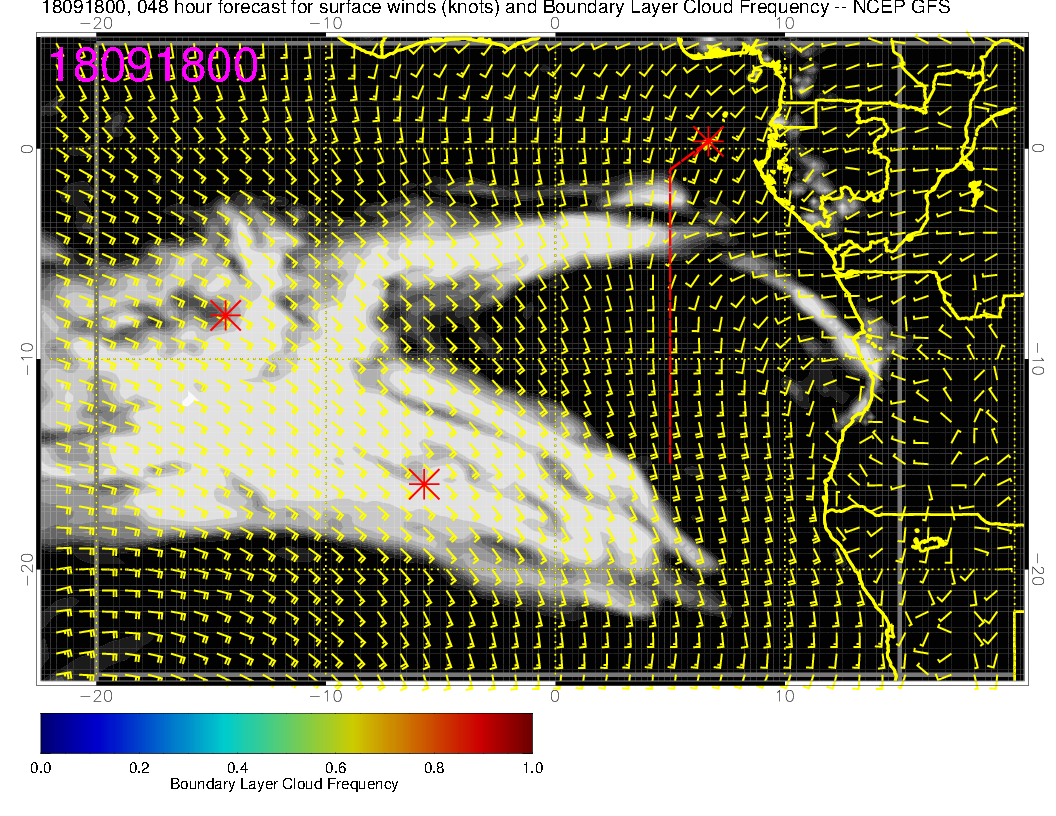Click the -20 latitude label on the right axis

(1040, 570)
